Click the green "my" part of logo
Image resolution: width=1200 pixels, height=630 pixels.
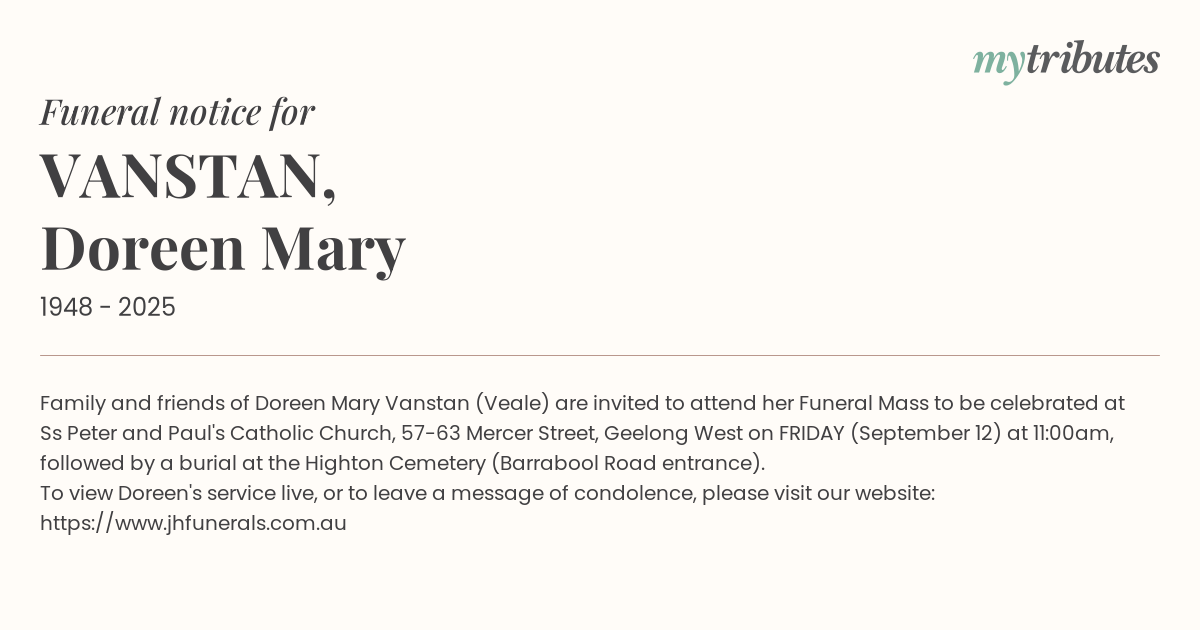pyautogui.click(x=998, y=62)
